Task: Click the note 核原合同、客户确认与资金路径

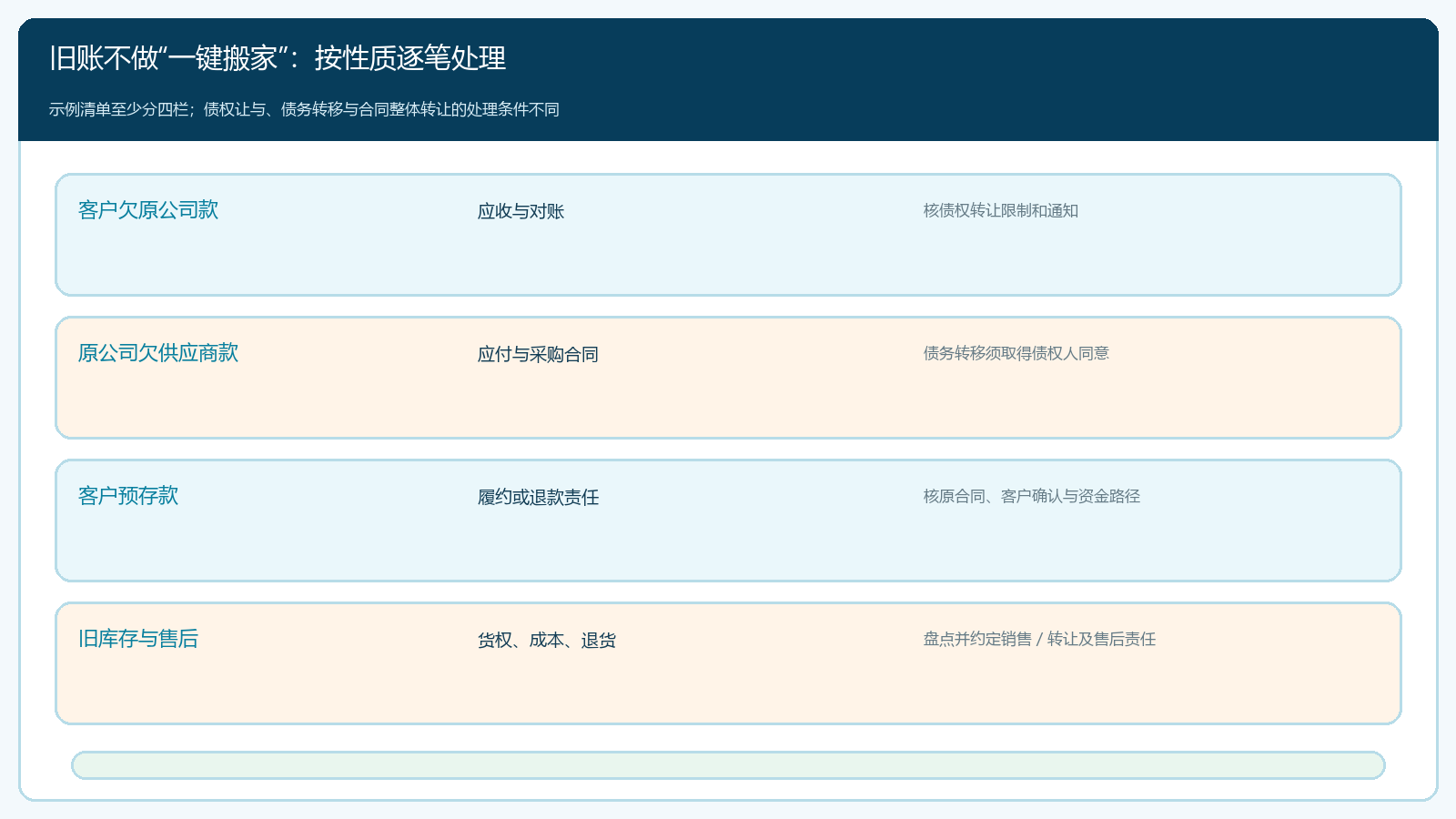Action: click(x=1032, y=496)
